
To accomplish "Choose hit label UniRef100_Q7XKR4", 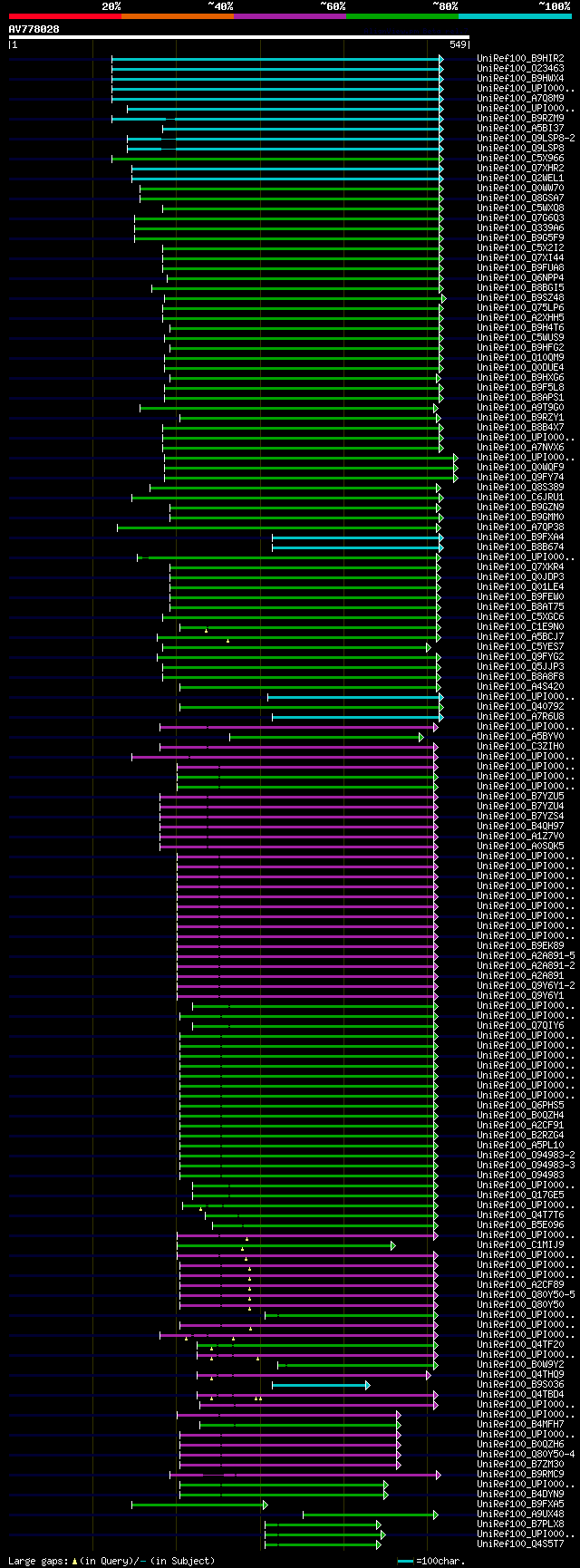I will coord(520,567).
